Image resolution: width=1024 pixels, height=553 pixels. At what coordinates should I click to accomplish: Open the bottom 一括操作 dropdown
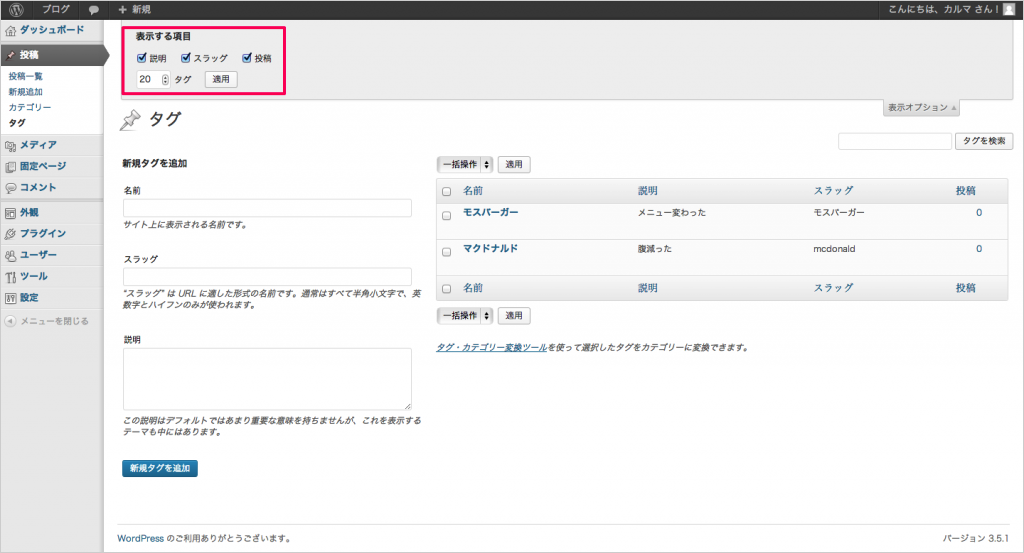pyautogui.click(x=465, y=315)
